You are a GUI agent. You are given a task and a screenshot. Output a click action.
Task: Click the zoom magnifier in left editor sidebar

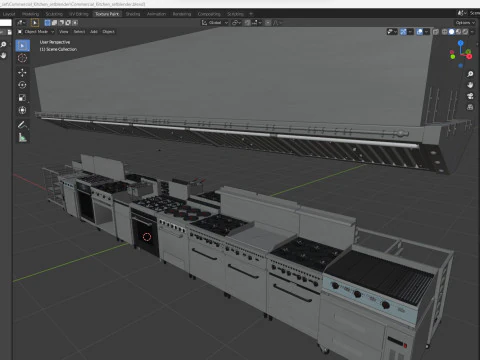point(3,45)
